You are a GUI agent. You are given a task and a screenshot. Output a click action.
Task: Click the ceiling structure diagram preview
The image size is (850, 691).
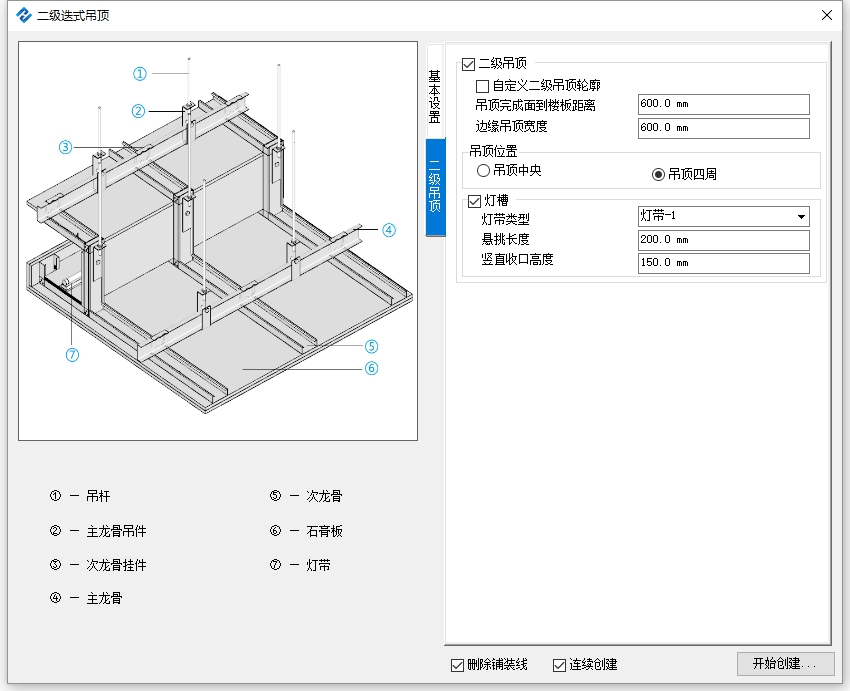218,241
